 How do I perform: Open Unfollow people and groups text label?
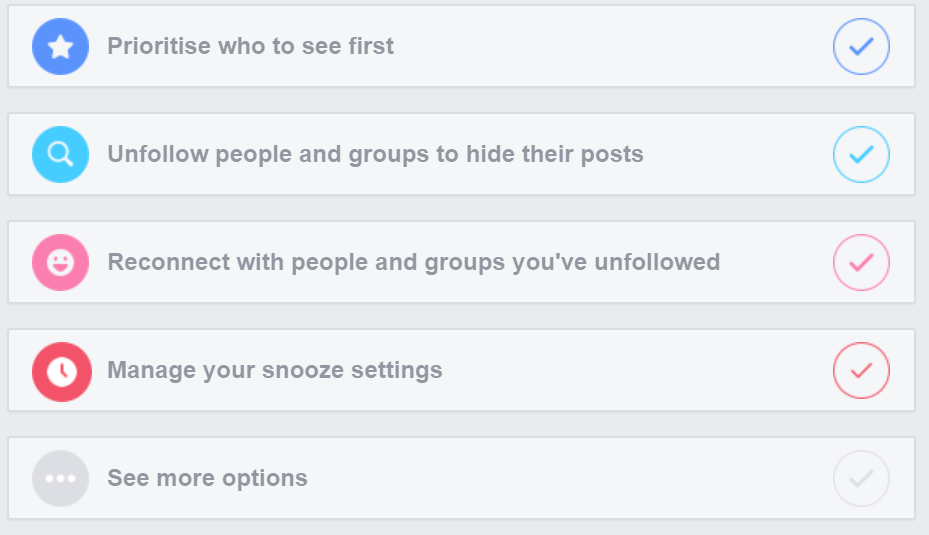(375, 155)
